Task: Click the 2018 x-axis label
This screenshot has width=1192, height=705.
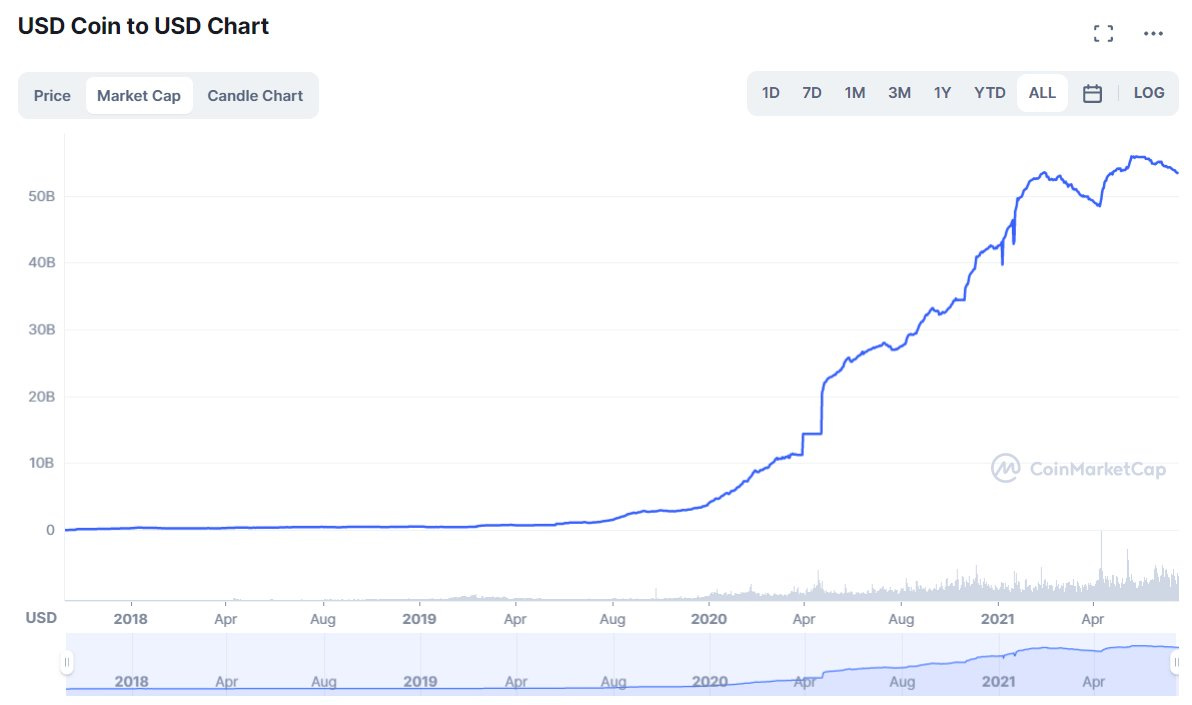Action: pyautogui.click(x=131, y=619)
